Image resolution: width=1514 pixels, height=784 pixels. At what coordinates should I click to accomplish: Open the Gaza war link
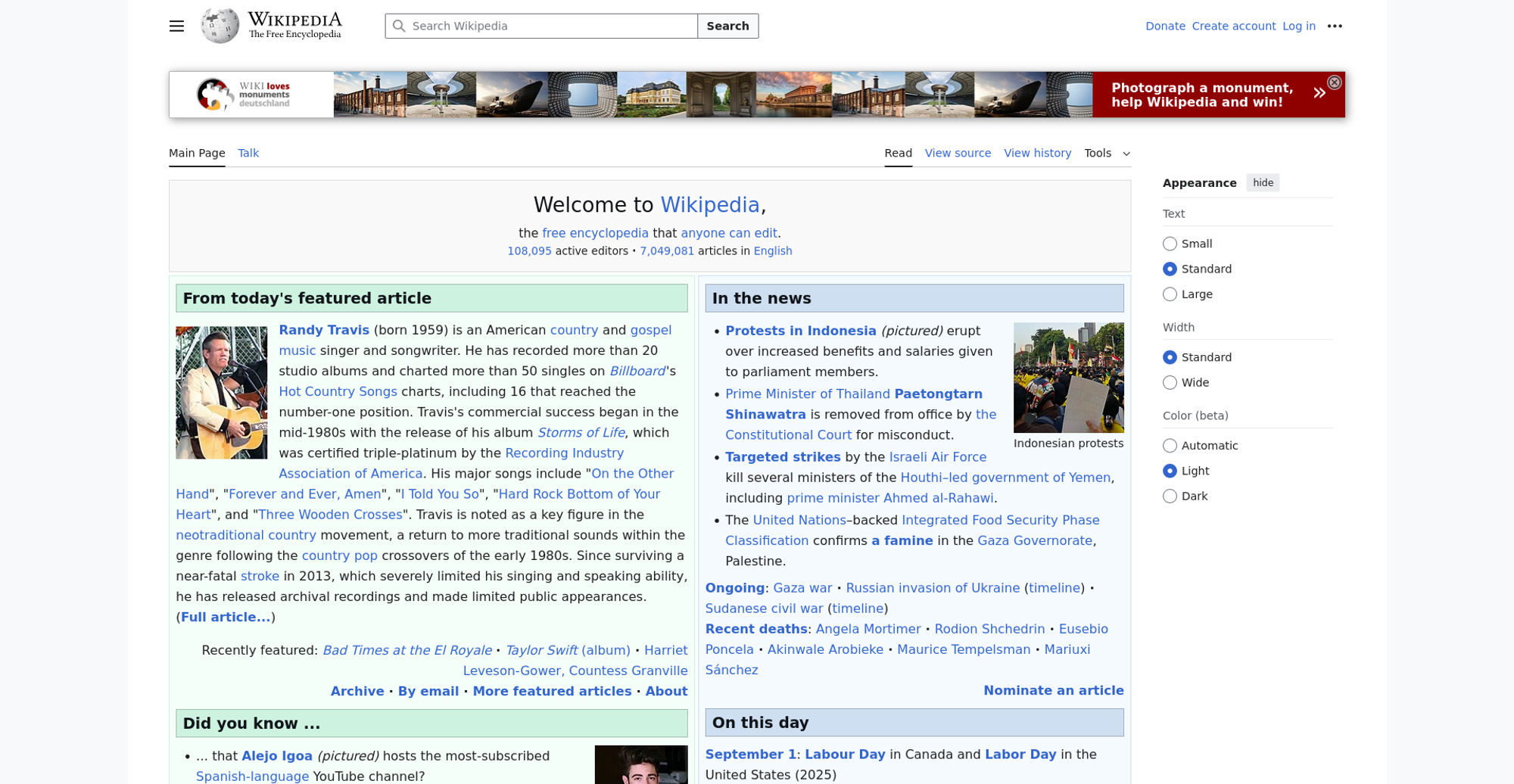[802, 588]
